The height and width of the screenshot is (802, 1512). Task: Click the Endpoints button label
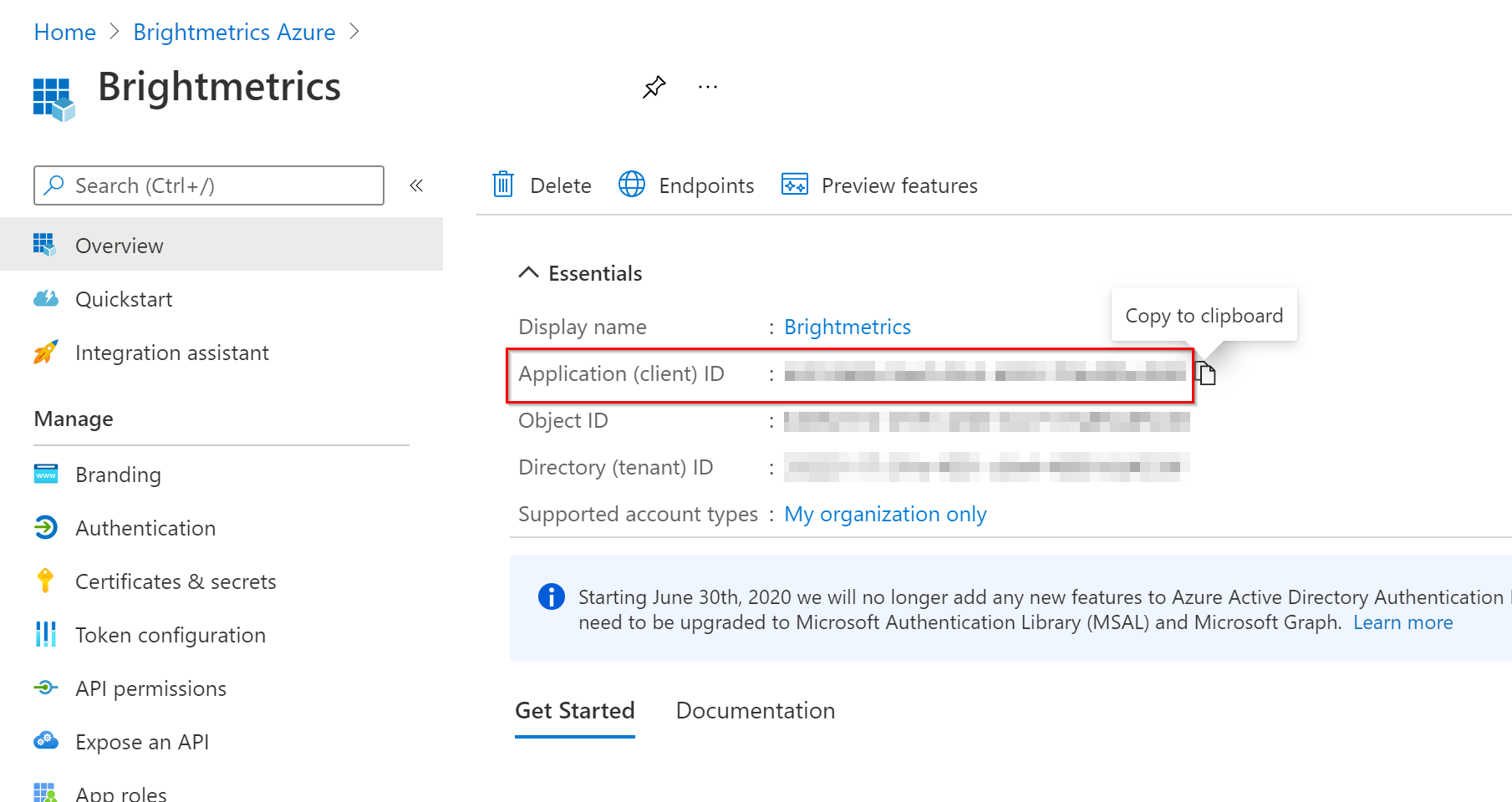(706, 185)
